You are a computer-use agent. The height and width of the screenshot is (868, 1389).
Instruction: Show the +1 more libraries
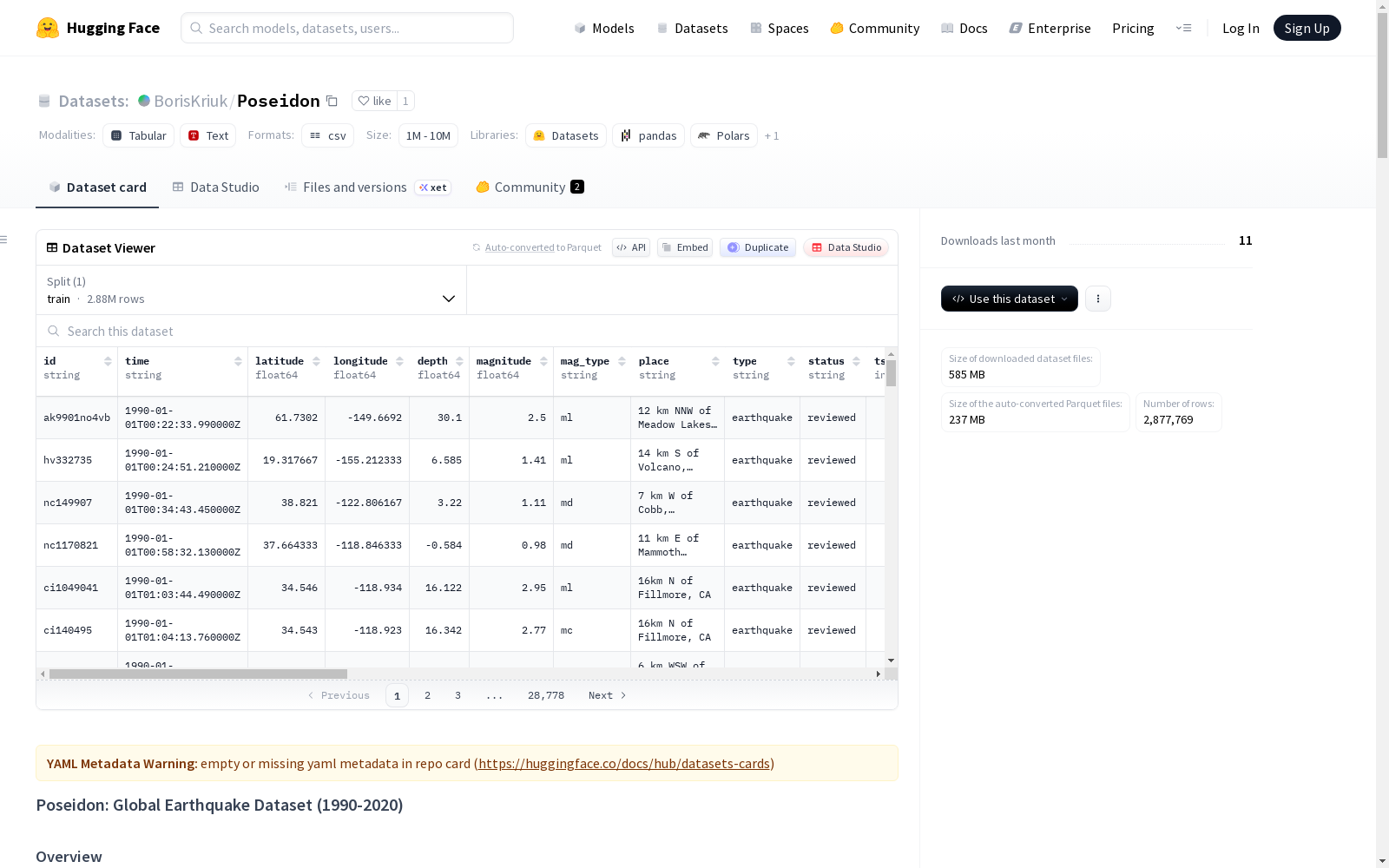pos(772,136)
